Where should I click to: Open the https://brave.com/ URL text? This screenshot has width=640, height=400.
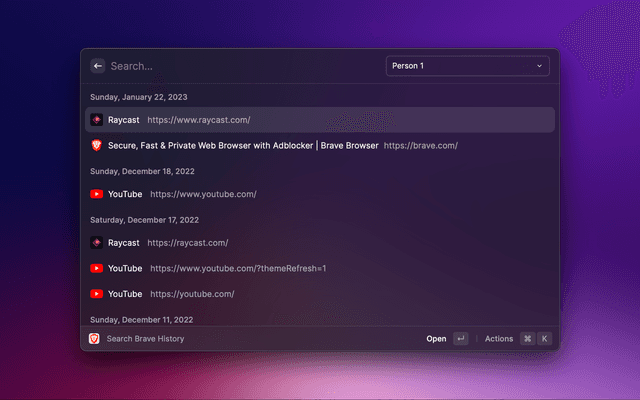(x=420, y=145)
